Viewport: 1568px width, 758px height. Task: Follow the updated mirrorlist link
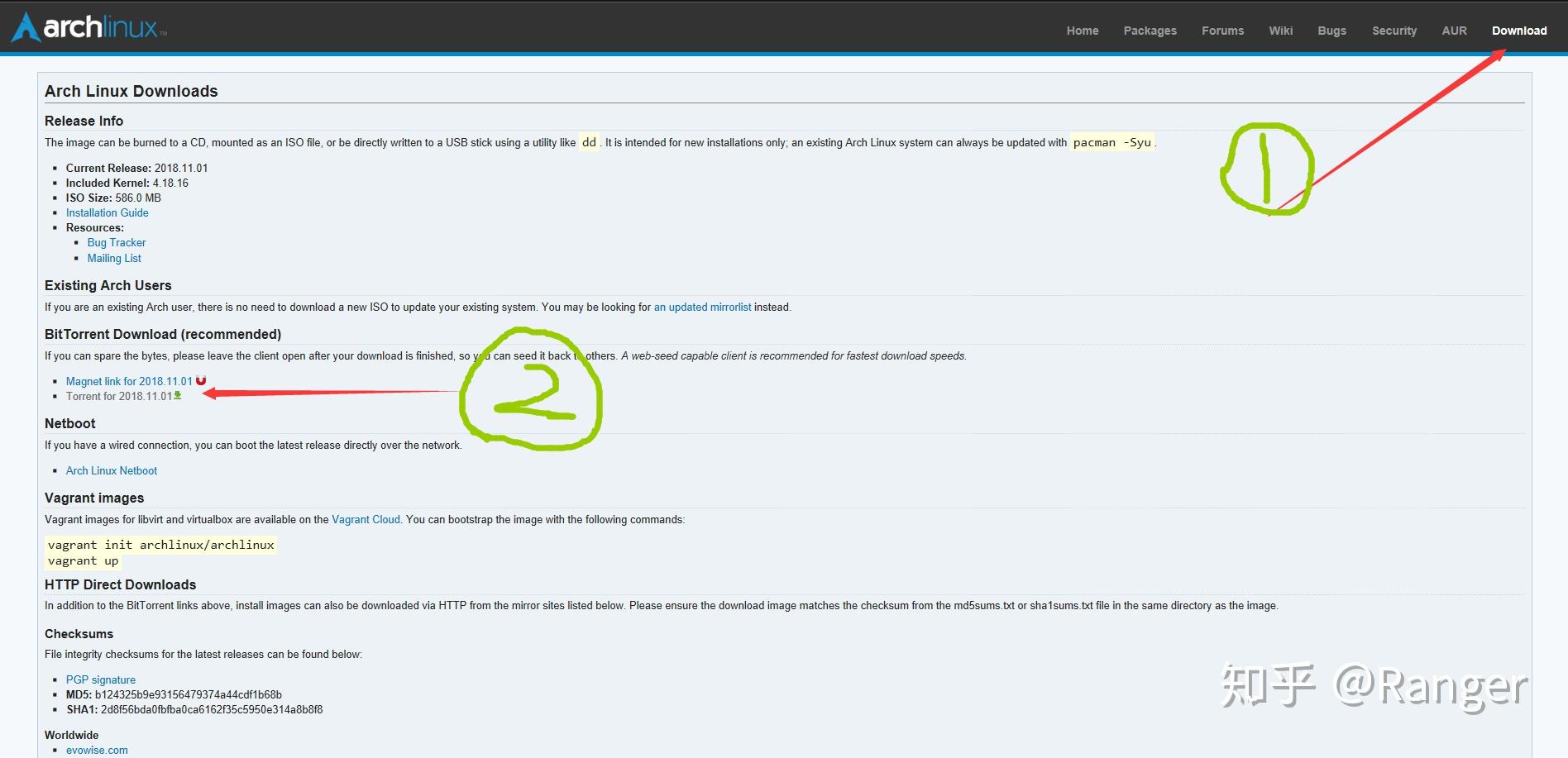point(703,307)
